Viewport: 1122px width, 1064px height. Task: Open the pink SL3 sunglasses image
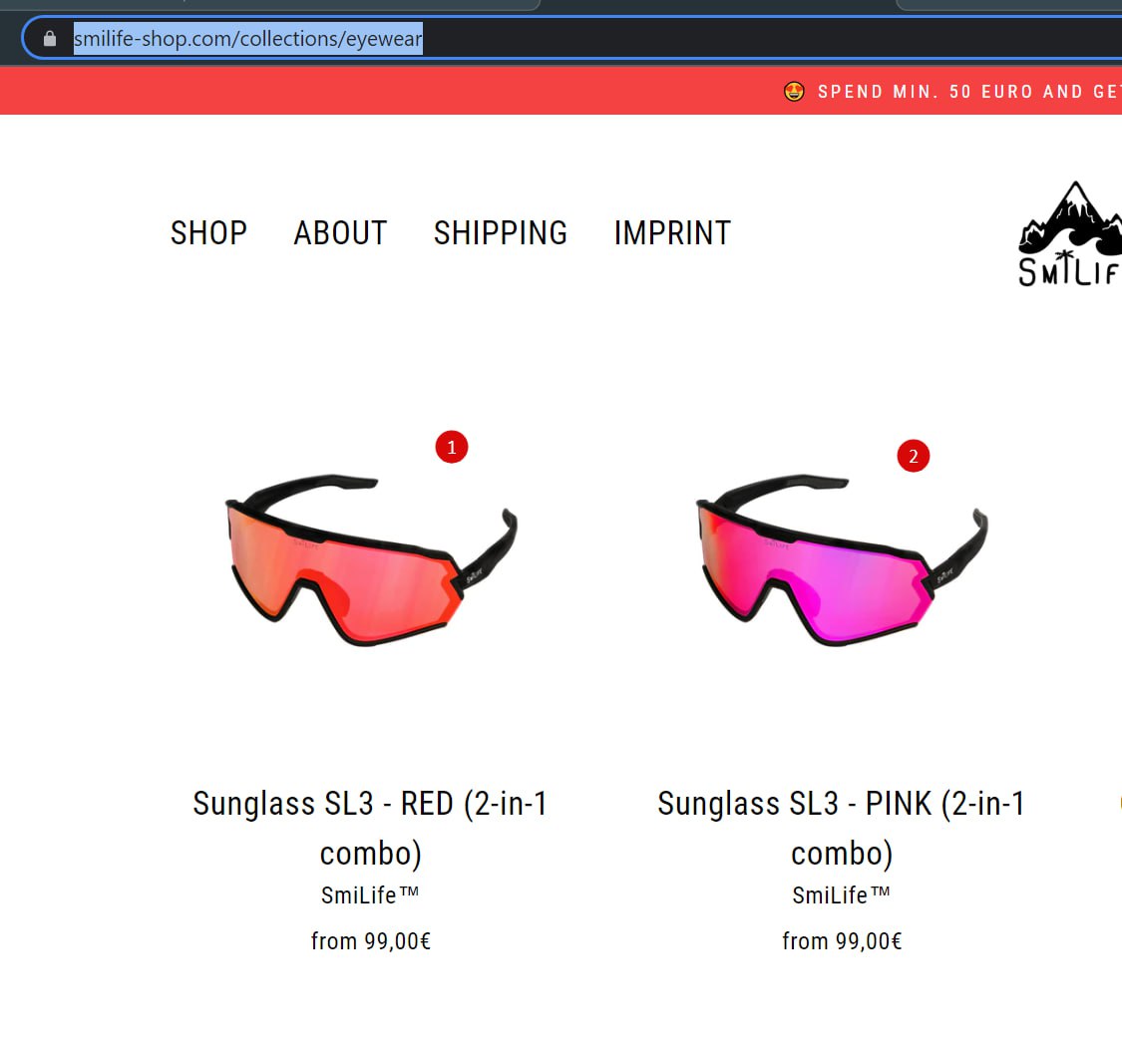[842, 560]
